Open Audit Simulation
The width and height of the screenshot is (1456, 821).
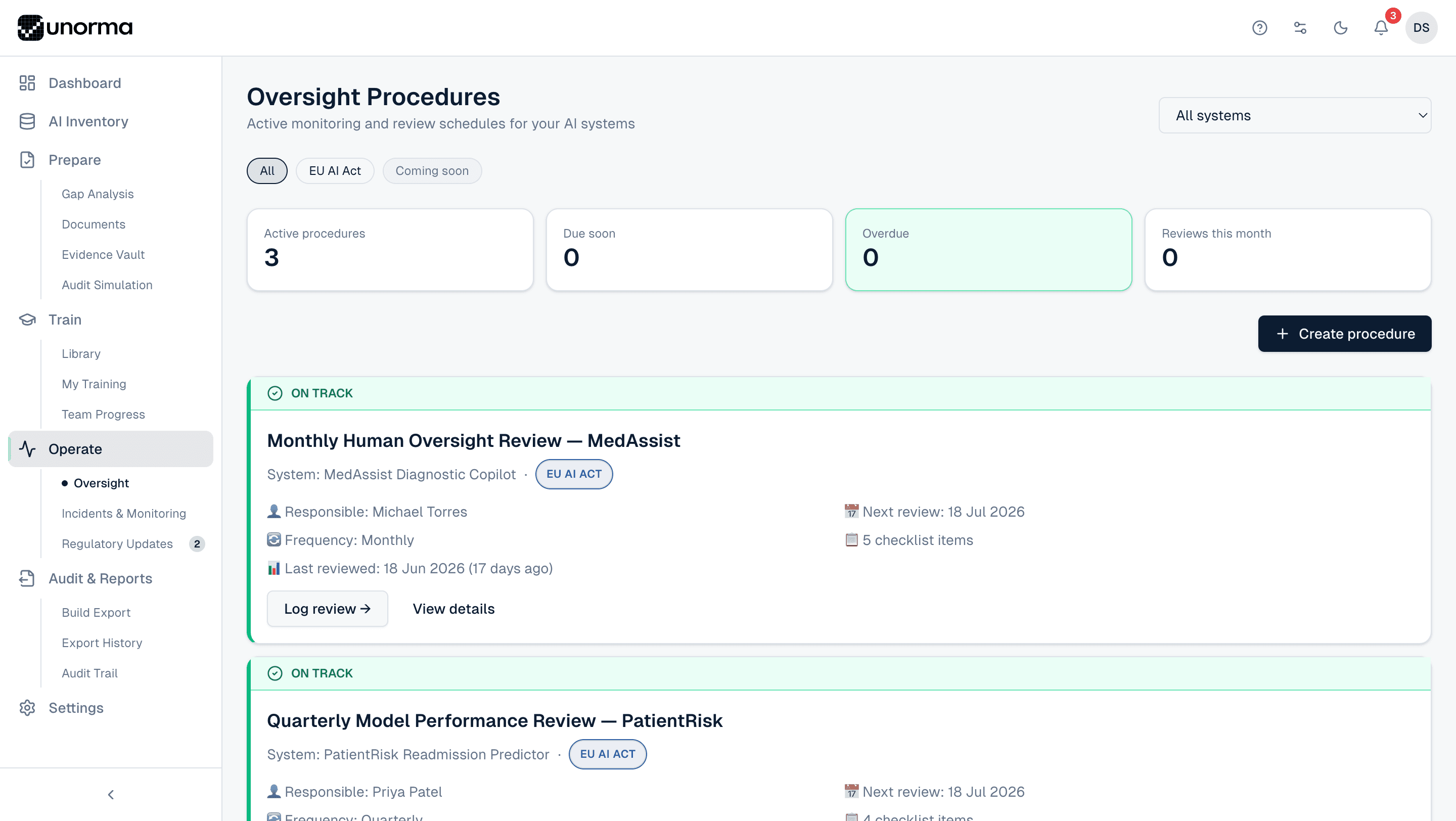coord(107,285)
